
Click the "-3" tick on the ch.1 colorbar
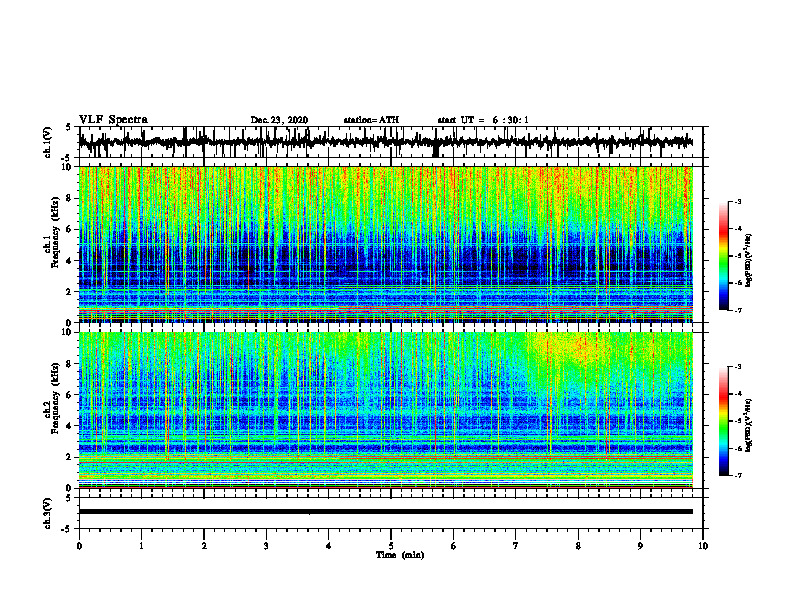(738, 201)
